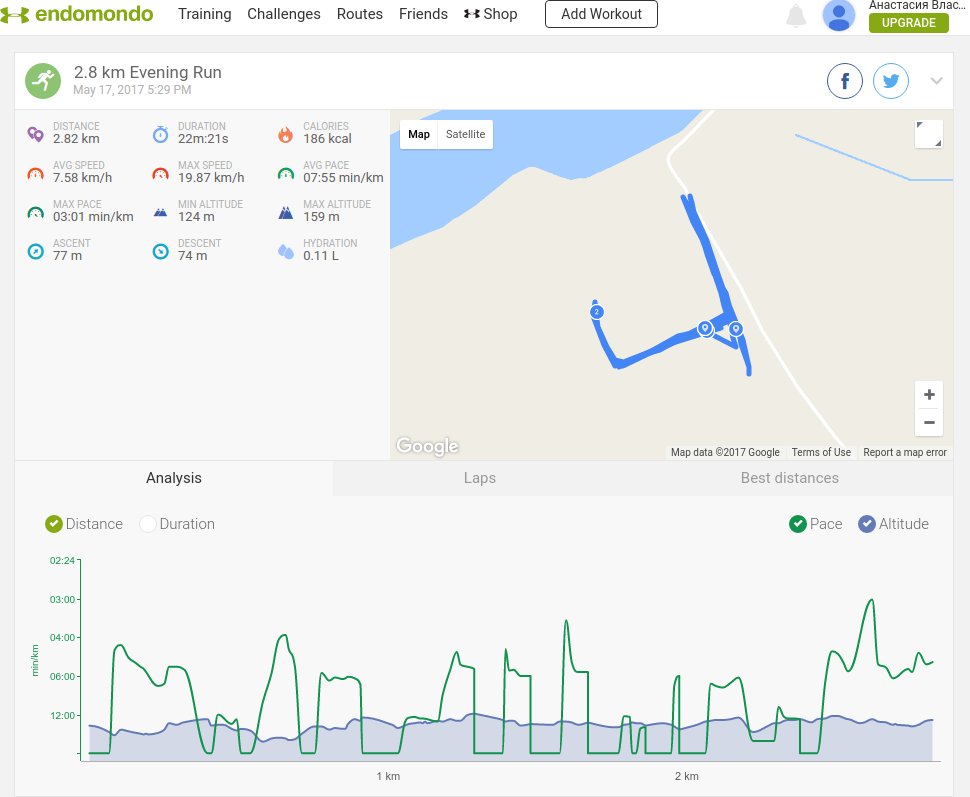Viewport: 970px width, 797px height.
Task: Toggle fullscreen map view icon
Action: click(928, 134)
